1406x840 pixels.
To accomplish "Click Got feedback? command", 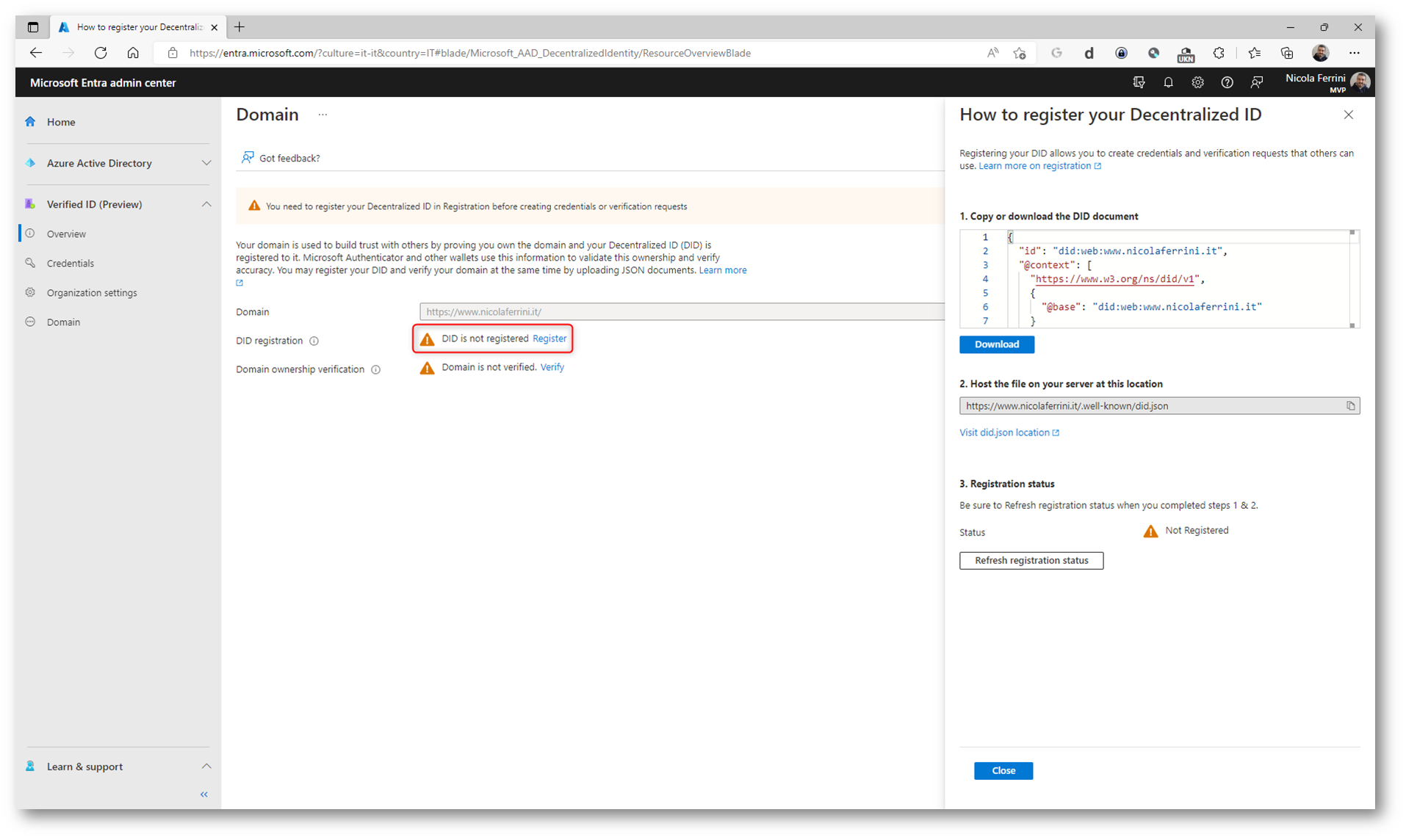I will (281, 158).
